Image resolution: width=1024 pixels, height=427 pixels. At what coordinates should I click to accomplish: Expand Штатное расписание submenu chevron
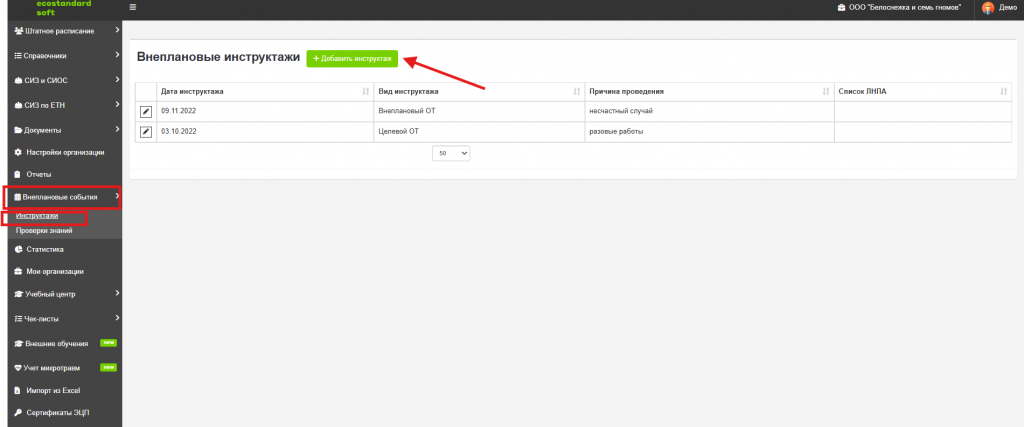pos(116,30)
